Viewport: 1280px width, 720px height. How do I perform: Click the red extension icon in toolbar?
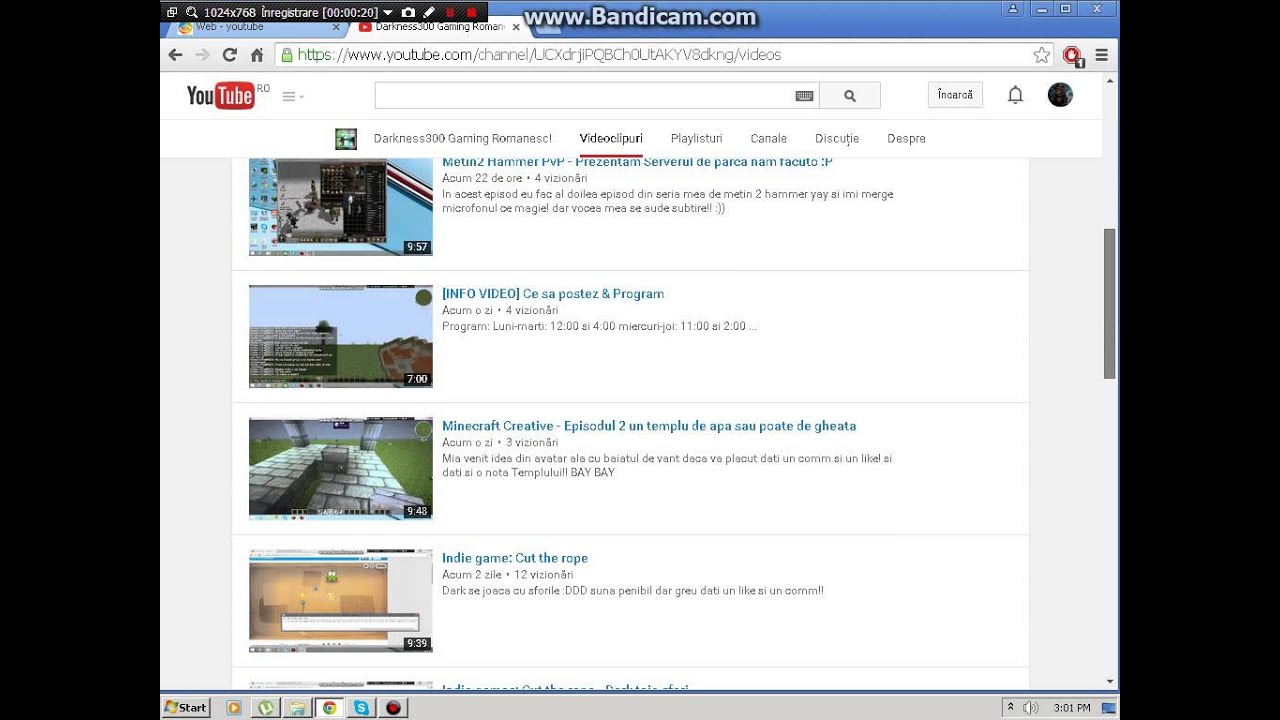pyautogui.click(x=1072, y=55)
